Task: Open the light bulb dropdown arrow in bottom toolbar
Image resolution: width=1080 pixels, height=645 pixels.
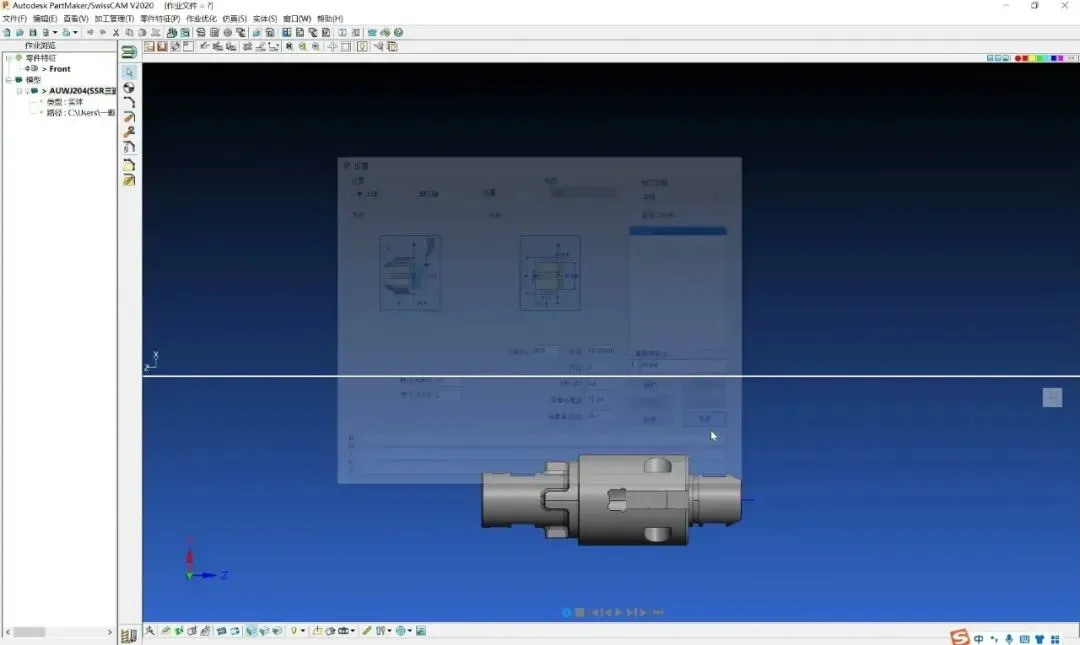Action: [x=303, y=631]
